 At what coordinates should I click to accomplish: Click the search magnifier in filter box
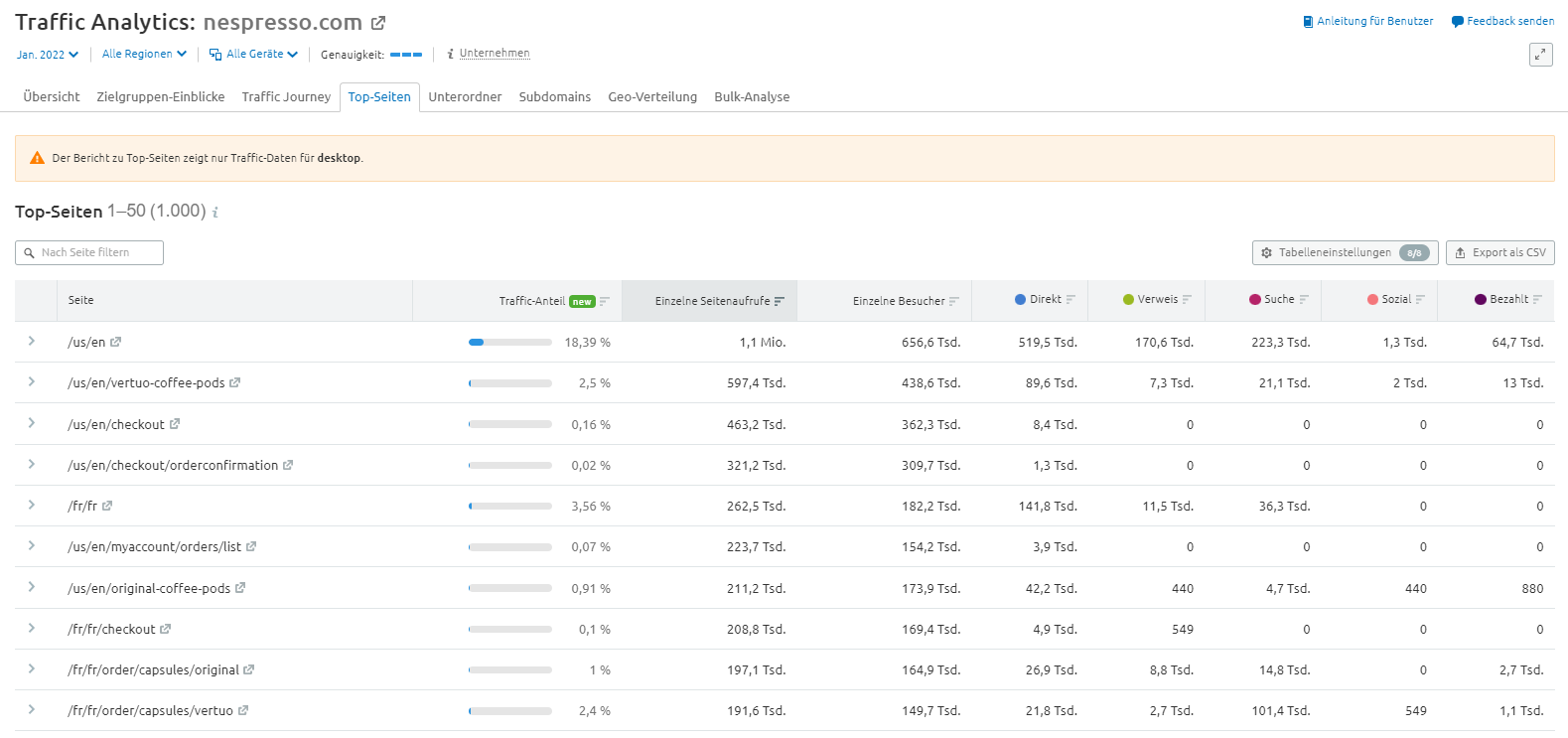tap(29, 253)
